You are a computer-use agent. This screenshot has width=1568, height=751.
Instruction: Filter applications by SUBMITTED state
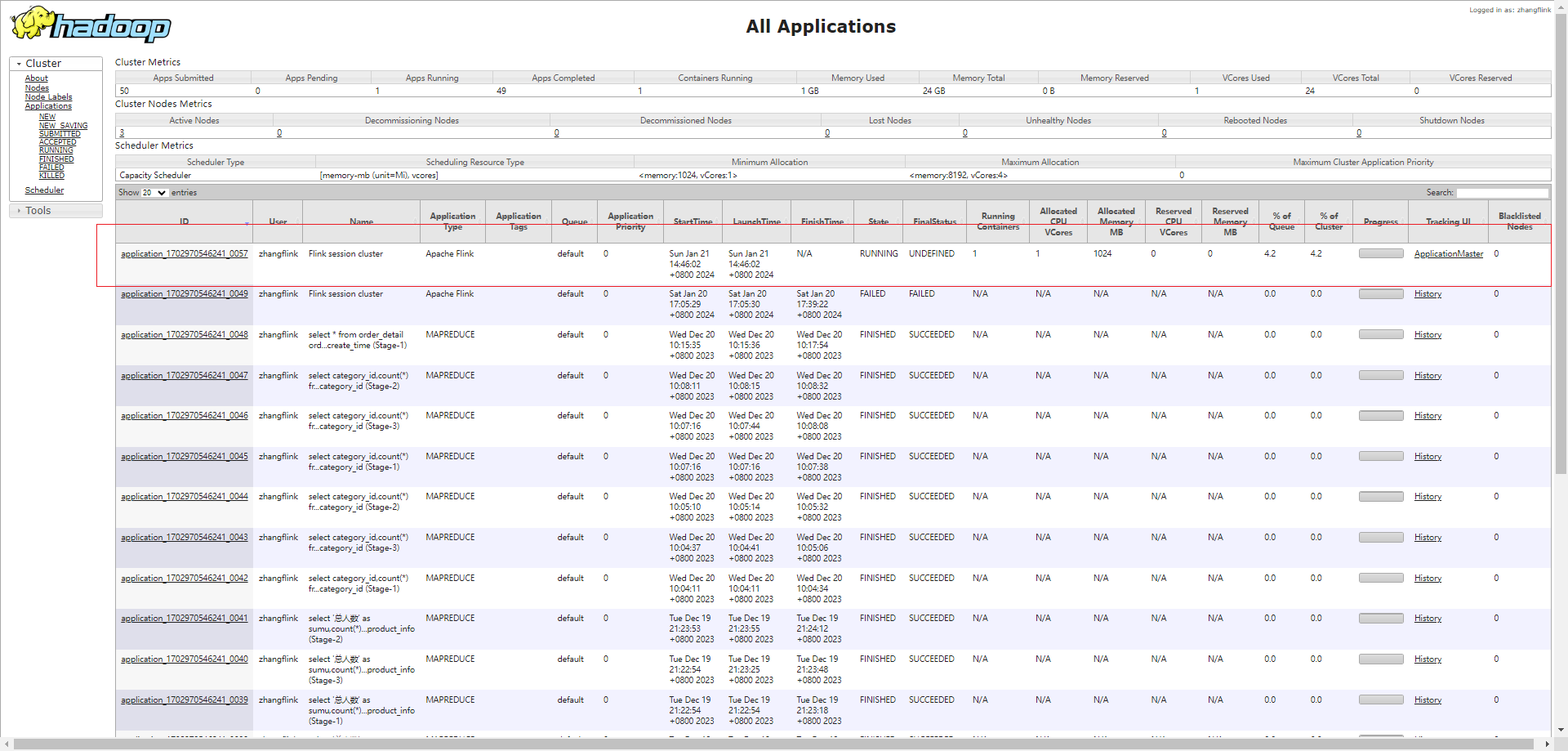pyautogui.click(x=60, y=134)
